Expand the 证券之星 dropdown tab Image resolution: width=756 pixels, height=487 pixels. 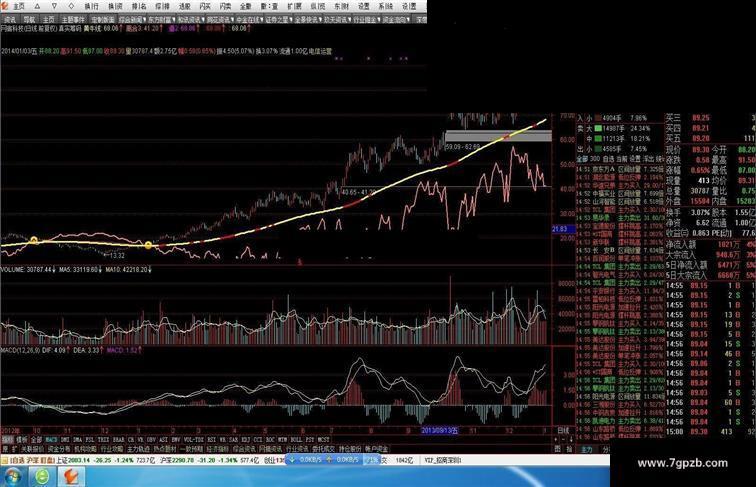point(278,19)
